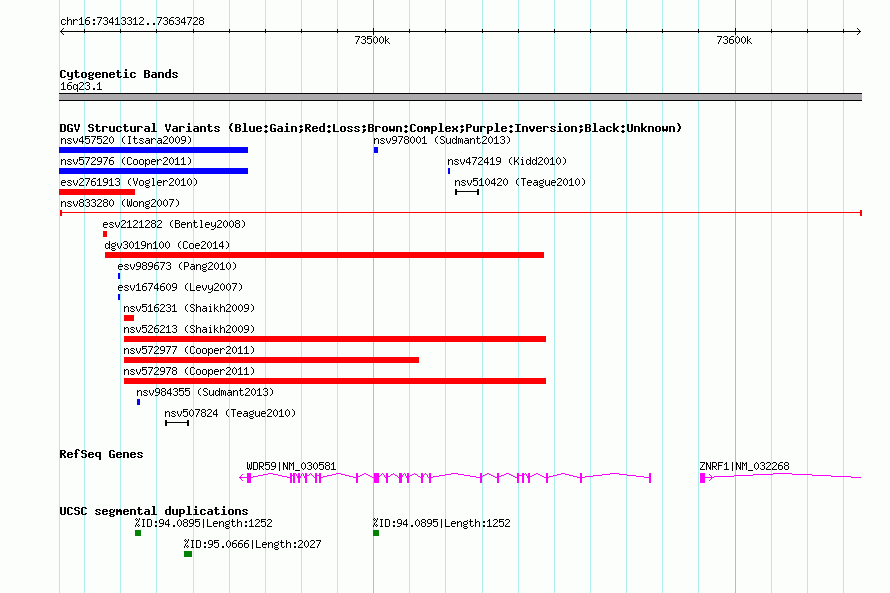Select the short red nsv516231 bar
The height and width of the screenshot is (593, 890).
click(129, 318)
